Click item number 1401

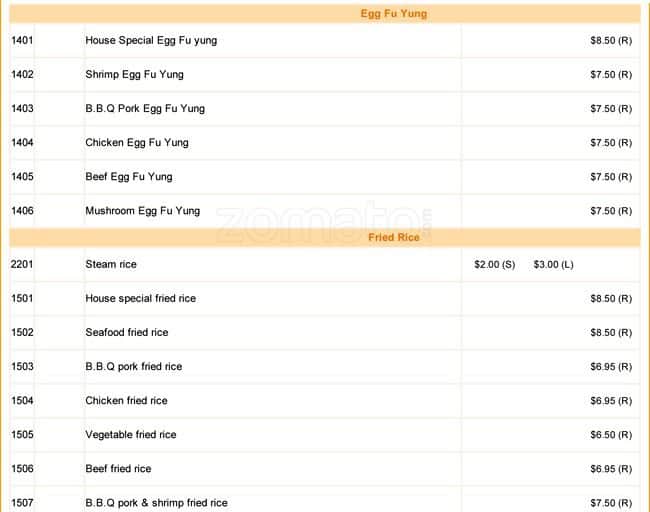click(22, 41)
